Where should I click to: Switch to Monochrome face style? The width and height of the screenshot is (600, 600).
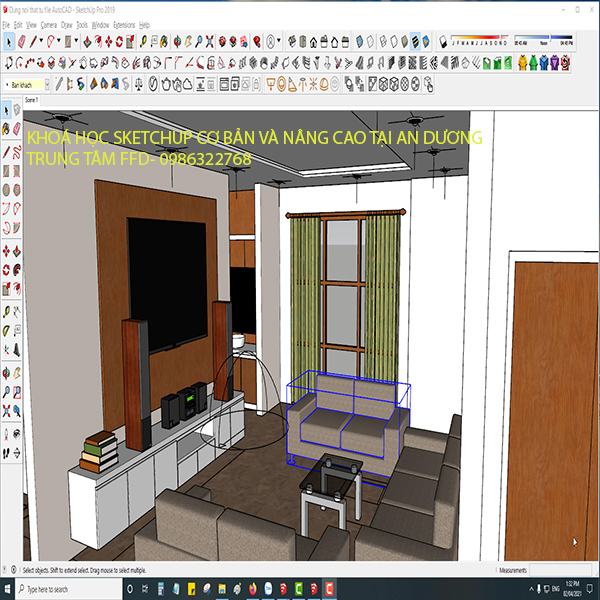[426, 41]
